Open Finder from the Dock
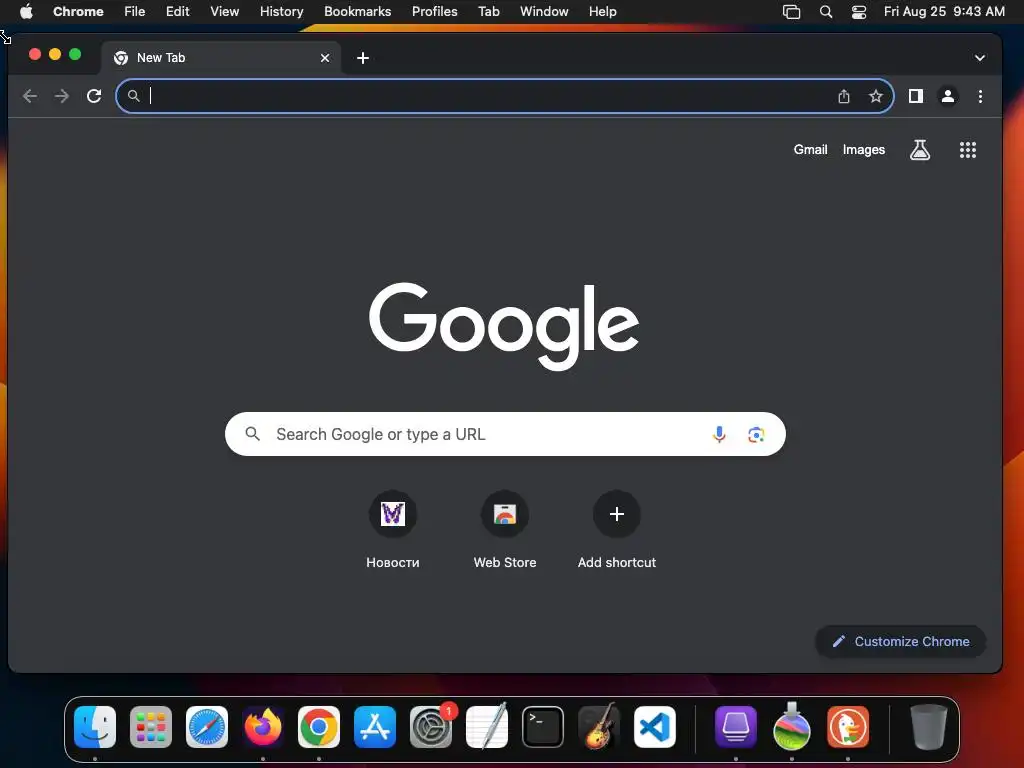The height and width of the screenshot is (768, 1024). [95, 727]
